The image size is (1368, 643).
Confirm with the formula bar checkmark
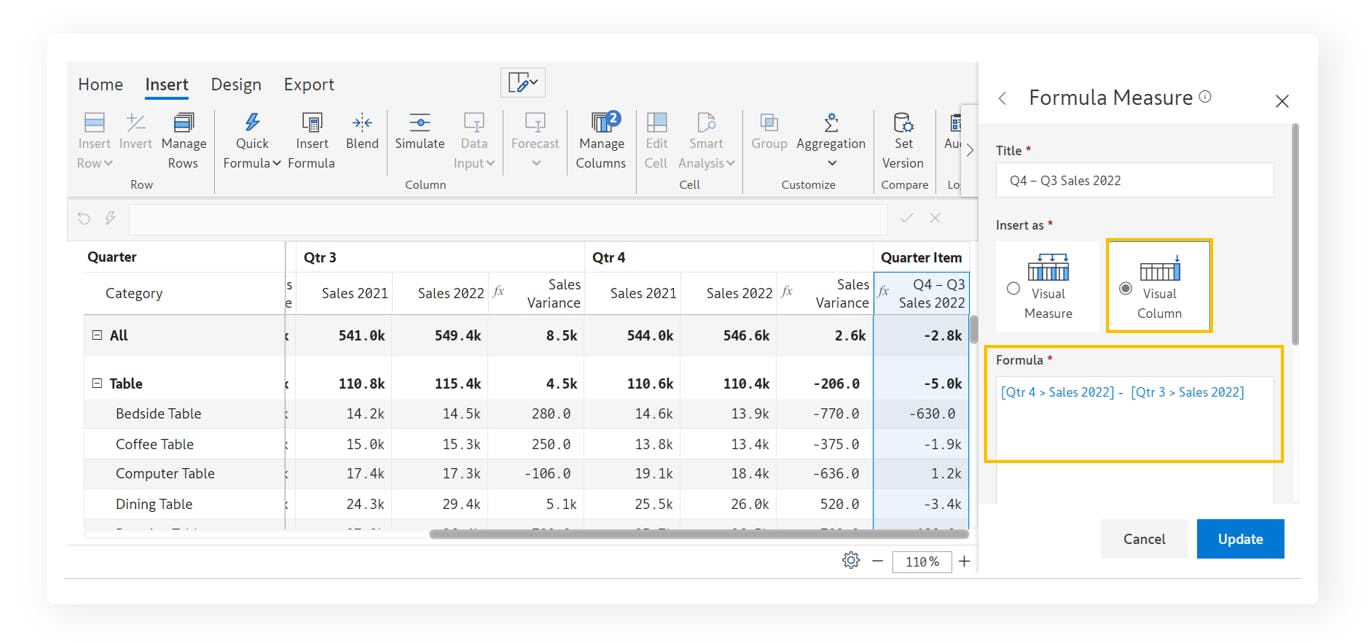click(906, 218)
